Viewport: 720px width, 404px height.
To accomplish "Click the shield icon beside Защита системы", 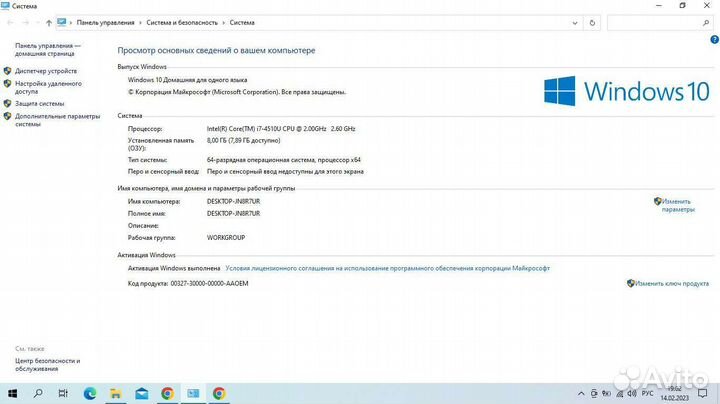I will click(7, 104).
